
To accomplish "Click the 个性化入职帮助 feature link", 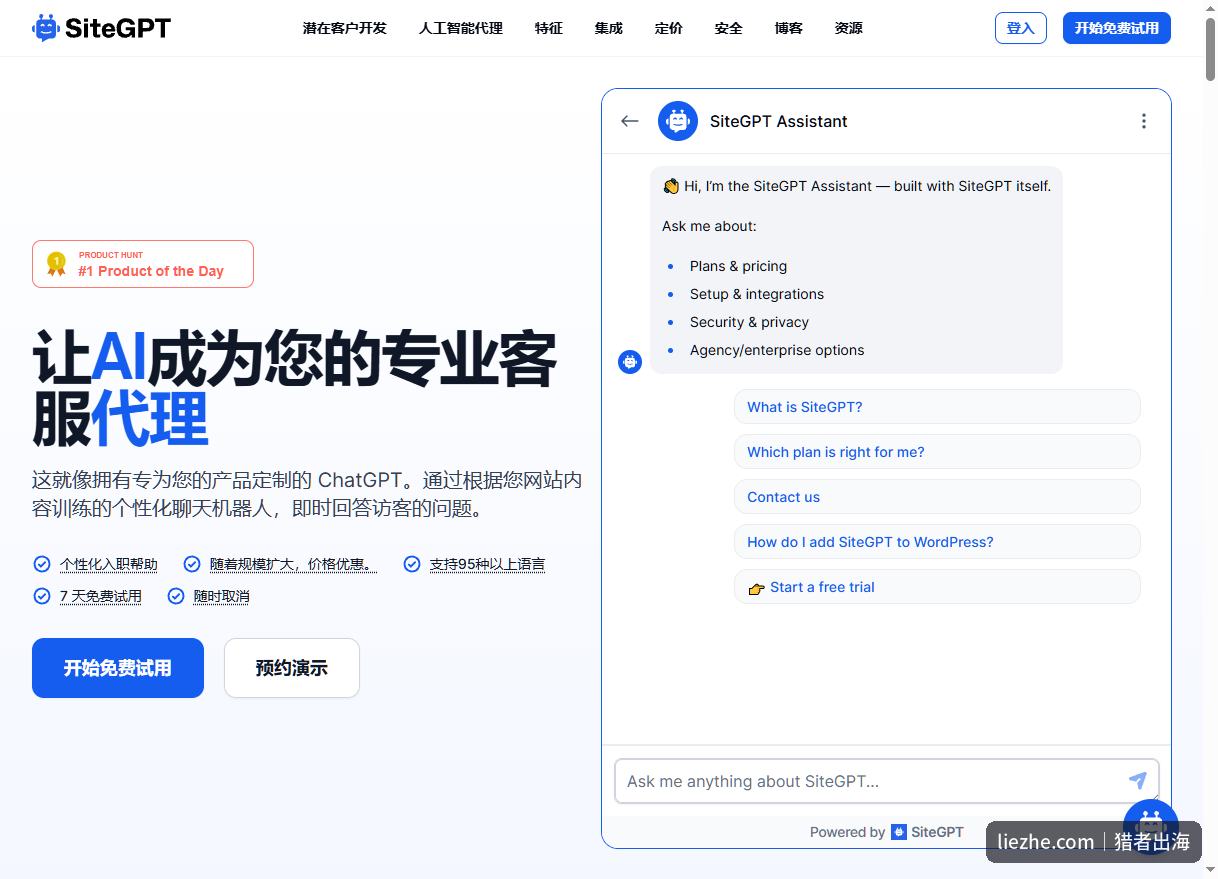I will [109, 565].
